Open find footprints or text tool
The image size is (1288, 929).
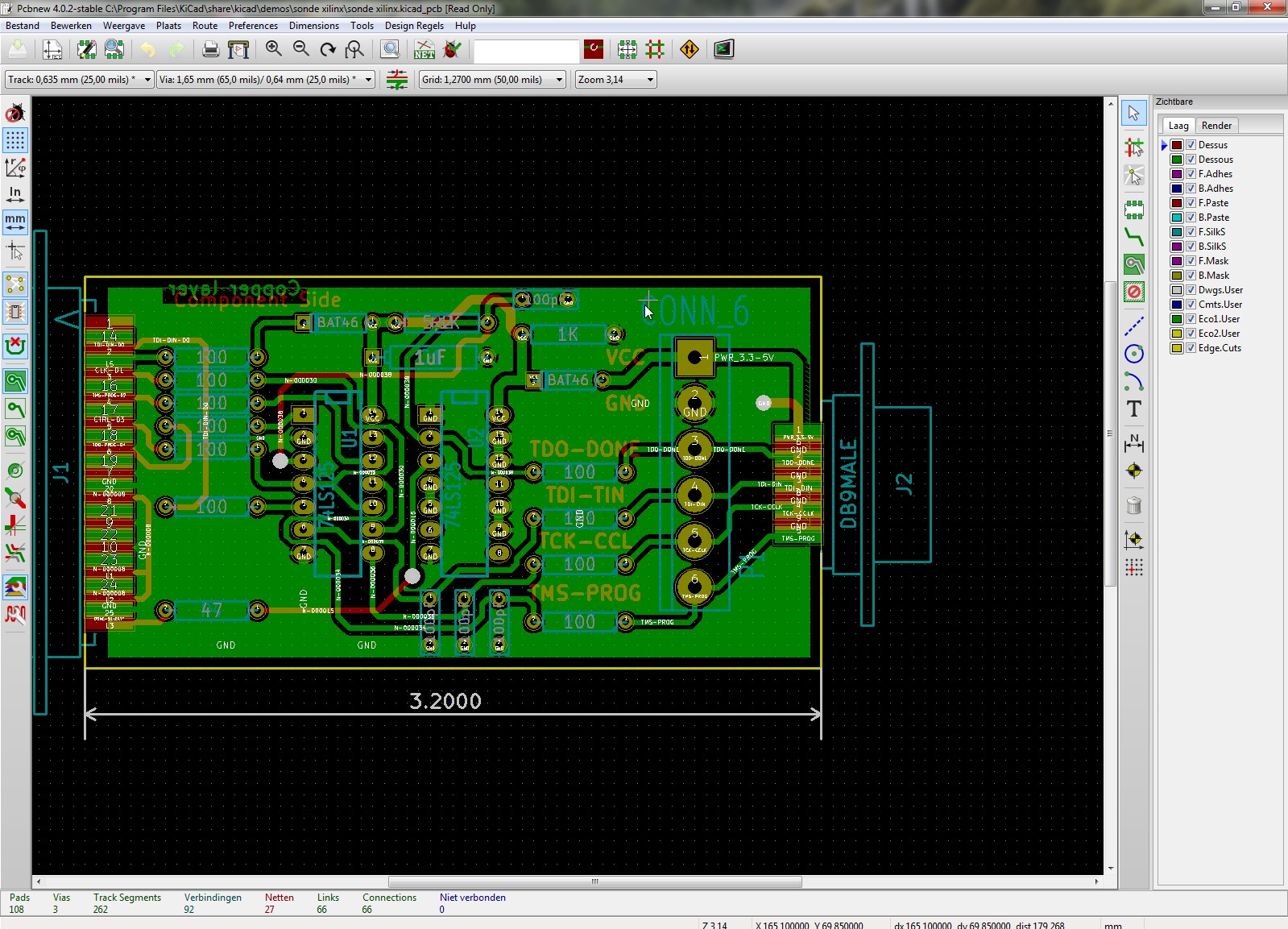click(x=390, y=50)
